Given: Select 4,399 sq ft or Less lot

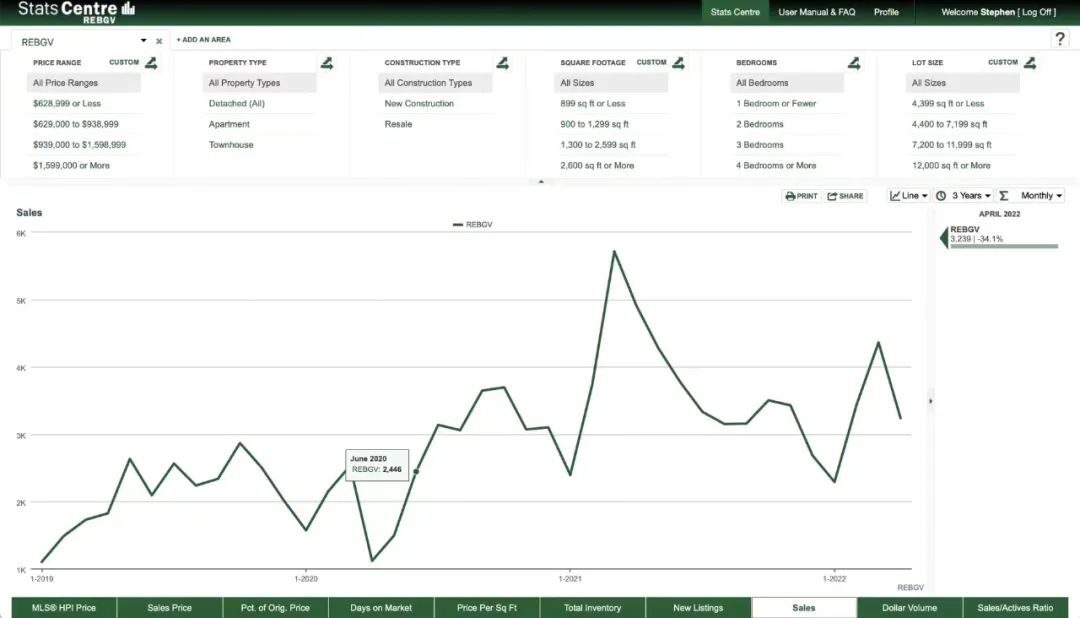Looking at the screenshot, I should coord(948,103).
